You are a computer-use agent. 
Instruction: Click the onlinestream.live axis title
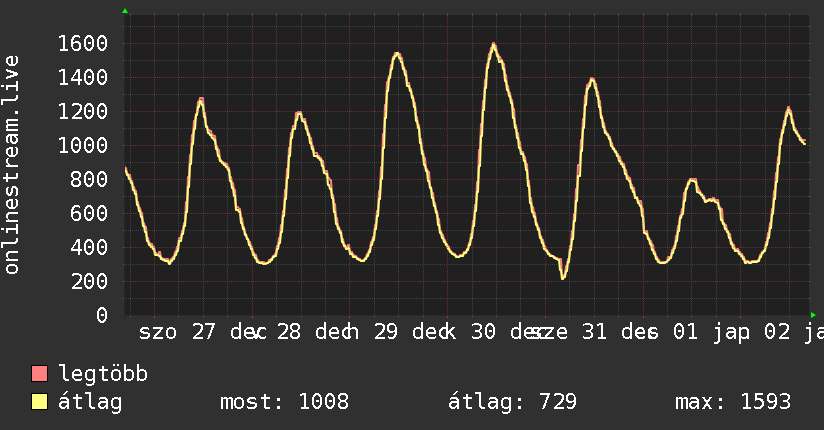(11, 165)
